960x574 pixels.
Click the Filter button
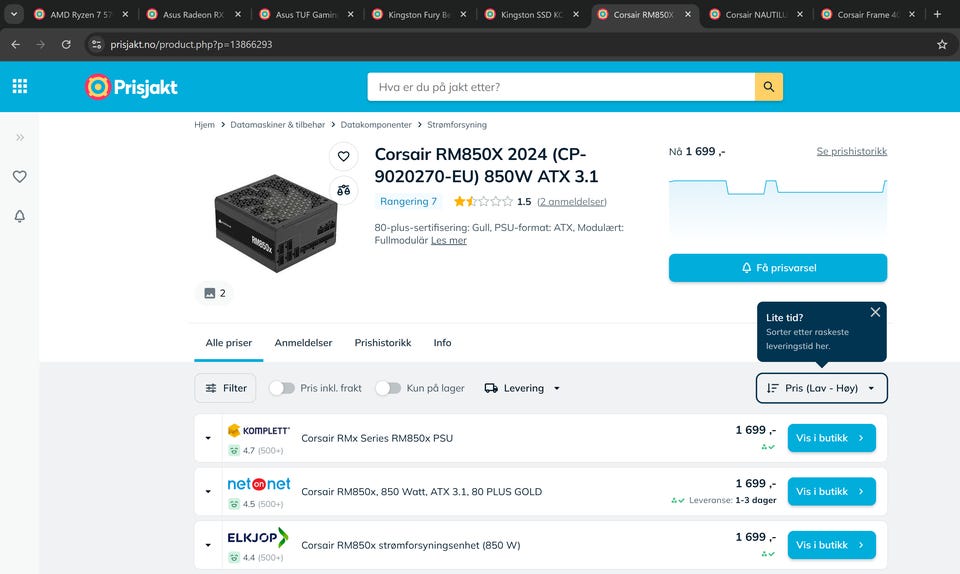225,388
